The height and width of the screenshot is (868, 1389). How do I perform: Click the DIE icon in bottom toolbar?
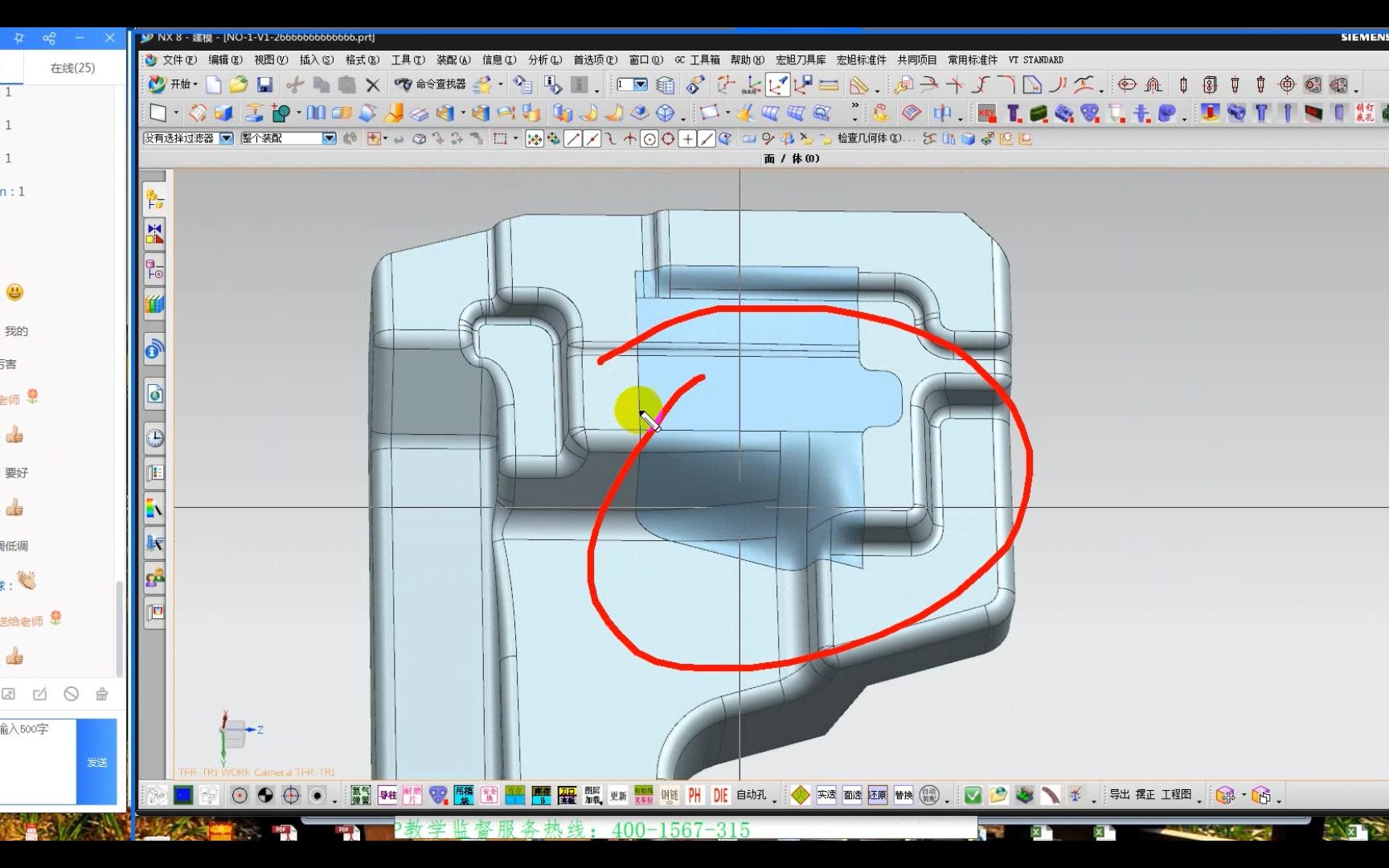pos(720,795)
